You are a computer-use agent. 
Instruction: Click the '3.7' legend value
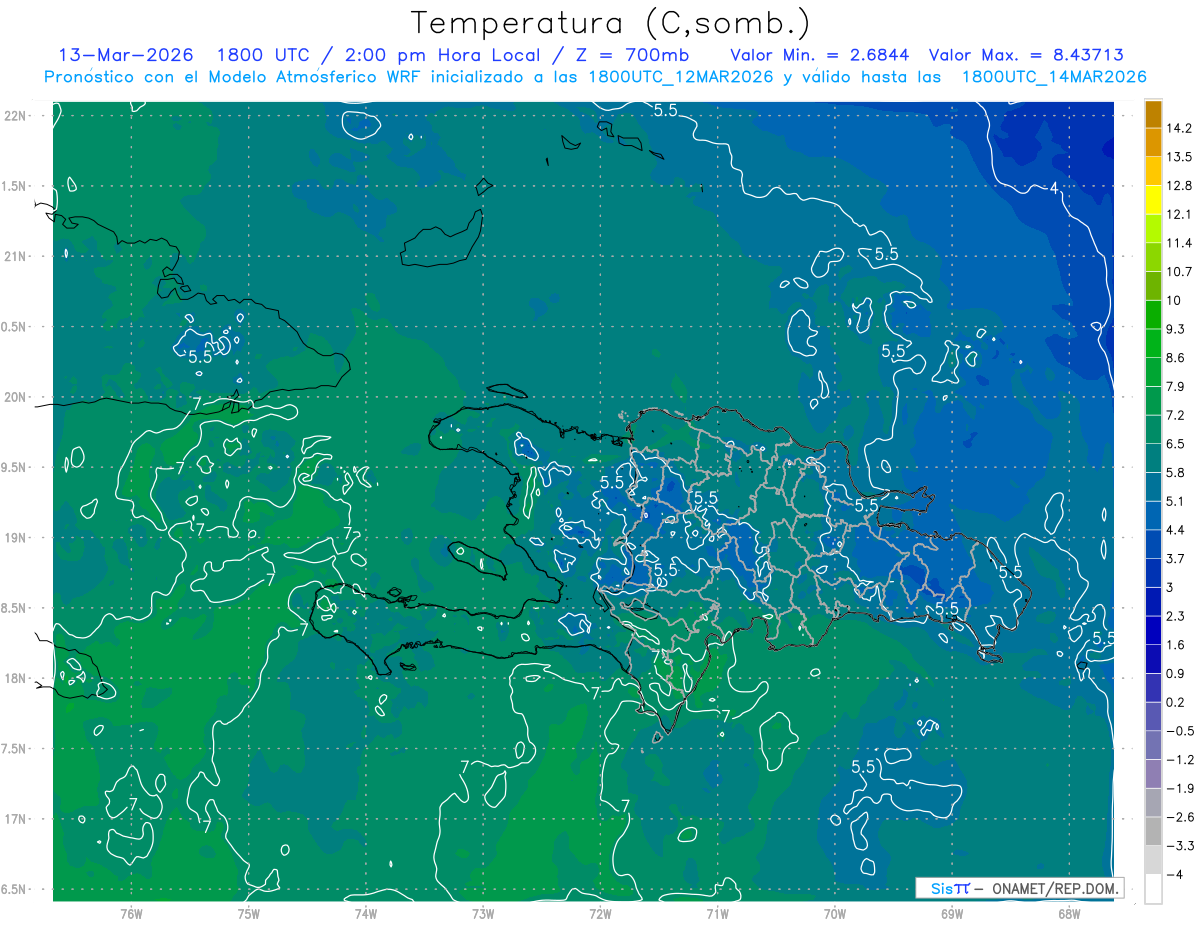[1175, 559]
